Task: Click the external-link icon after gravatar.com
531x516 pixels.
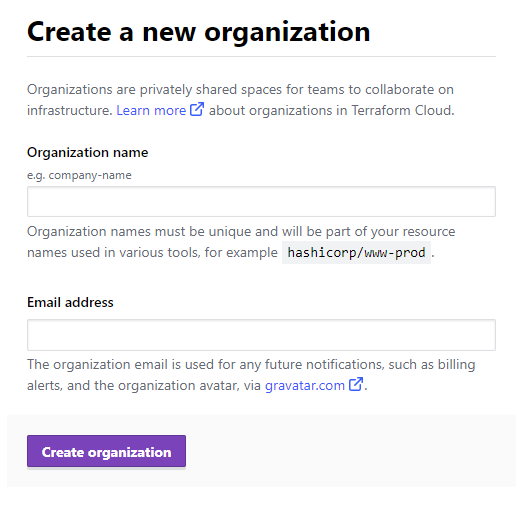Action: point(356,384)
